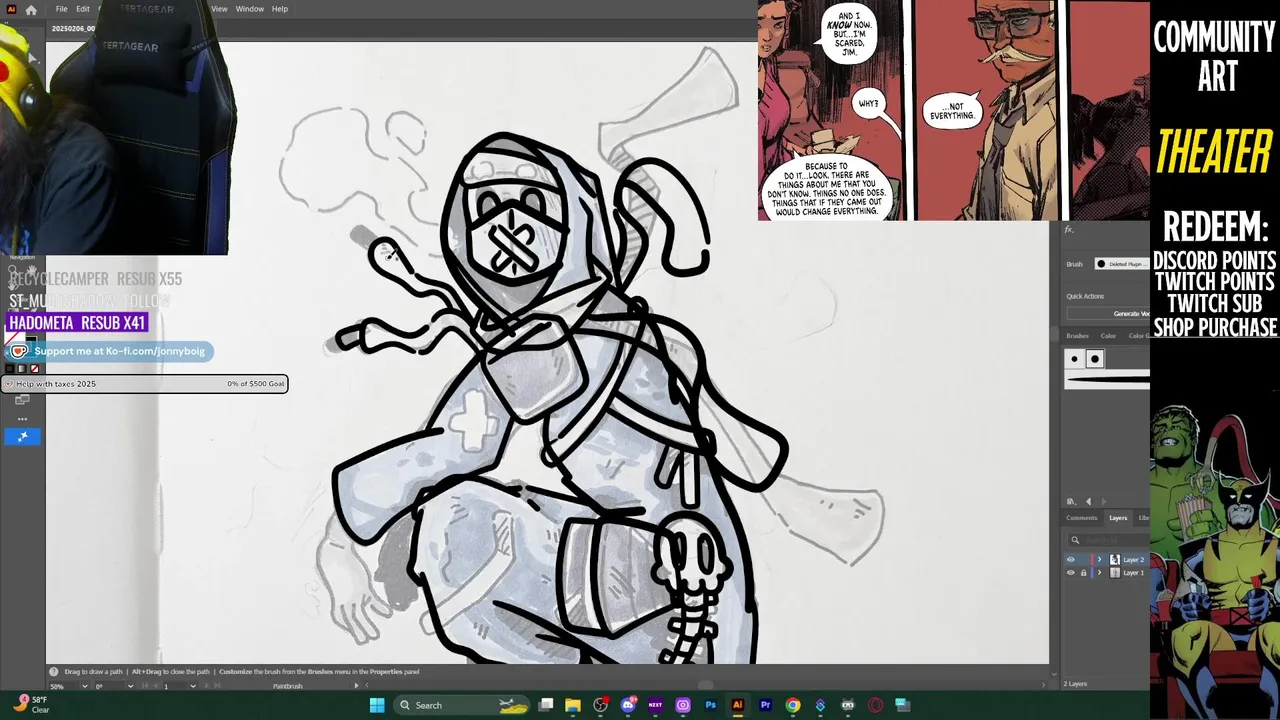Click the Layer 2 thumbnail
The image size is (1280, 720).
tap(1115, 560)
